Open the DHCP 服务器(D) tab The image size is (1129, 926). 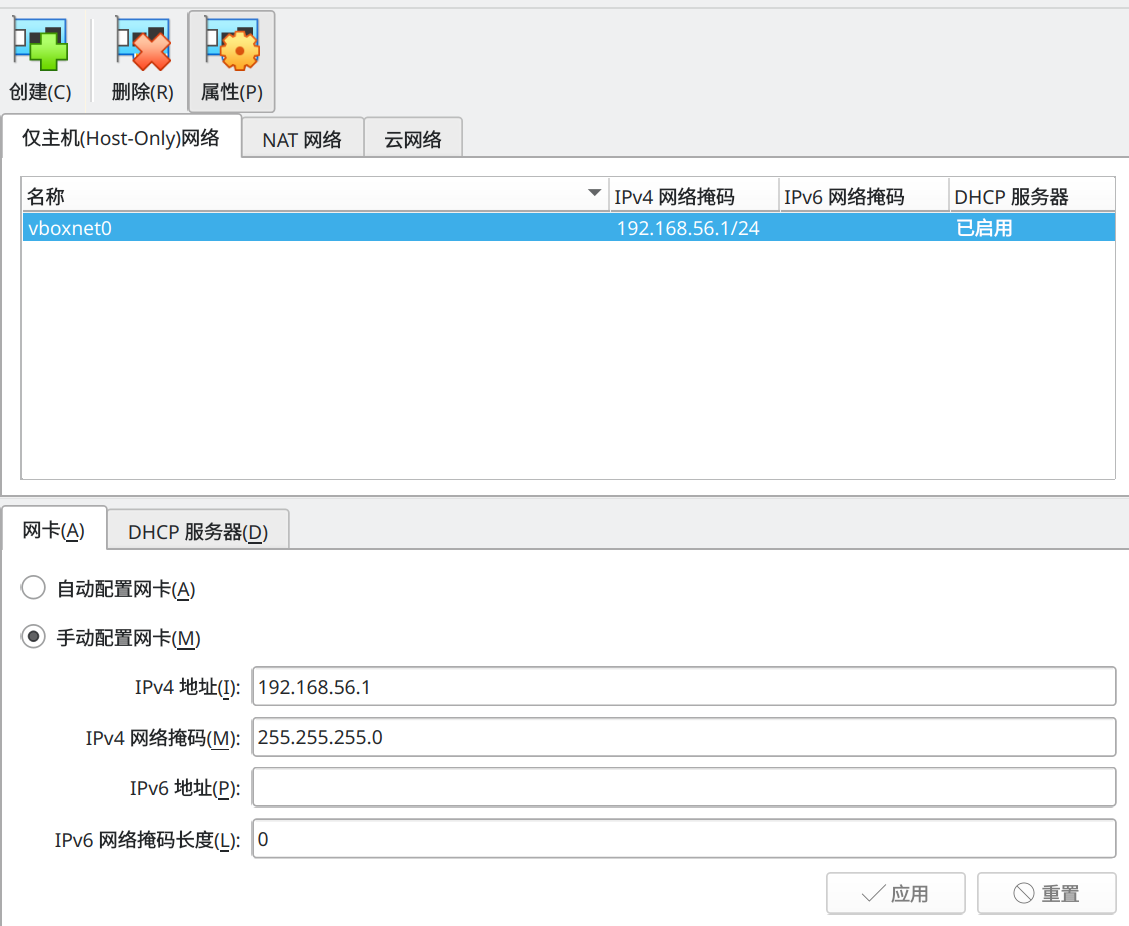click(198, 531)
